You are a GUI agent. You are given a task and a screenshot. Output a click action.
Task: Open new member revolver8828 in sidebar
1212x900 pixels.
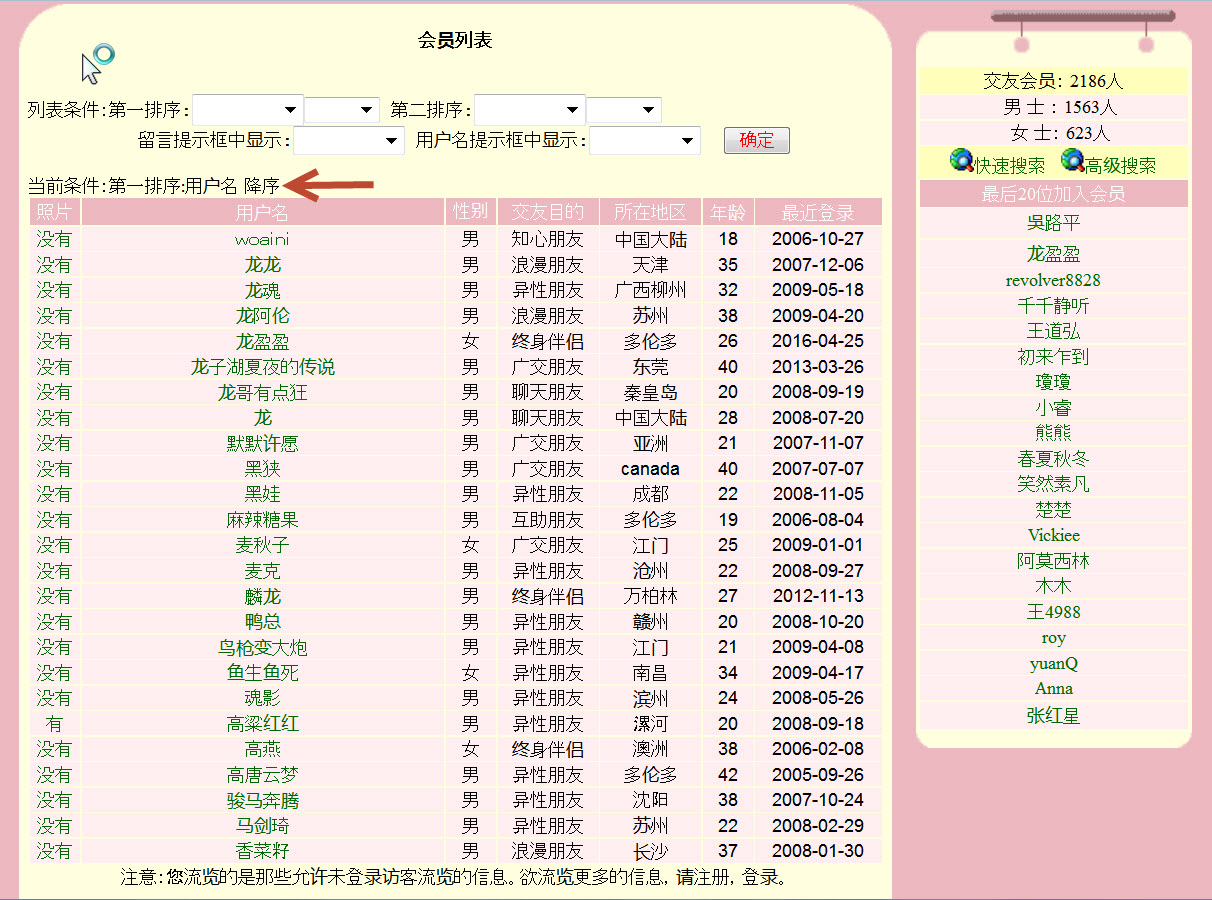pyautogui.click(x=1053, y=280)
